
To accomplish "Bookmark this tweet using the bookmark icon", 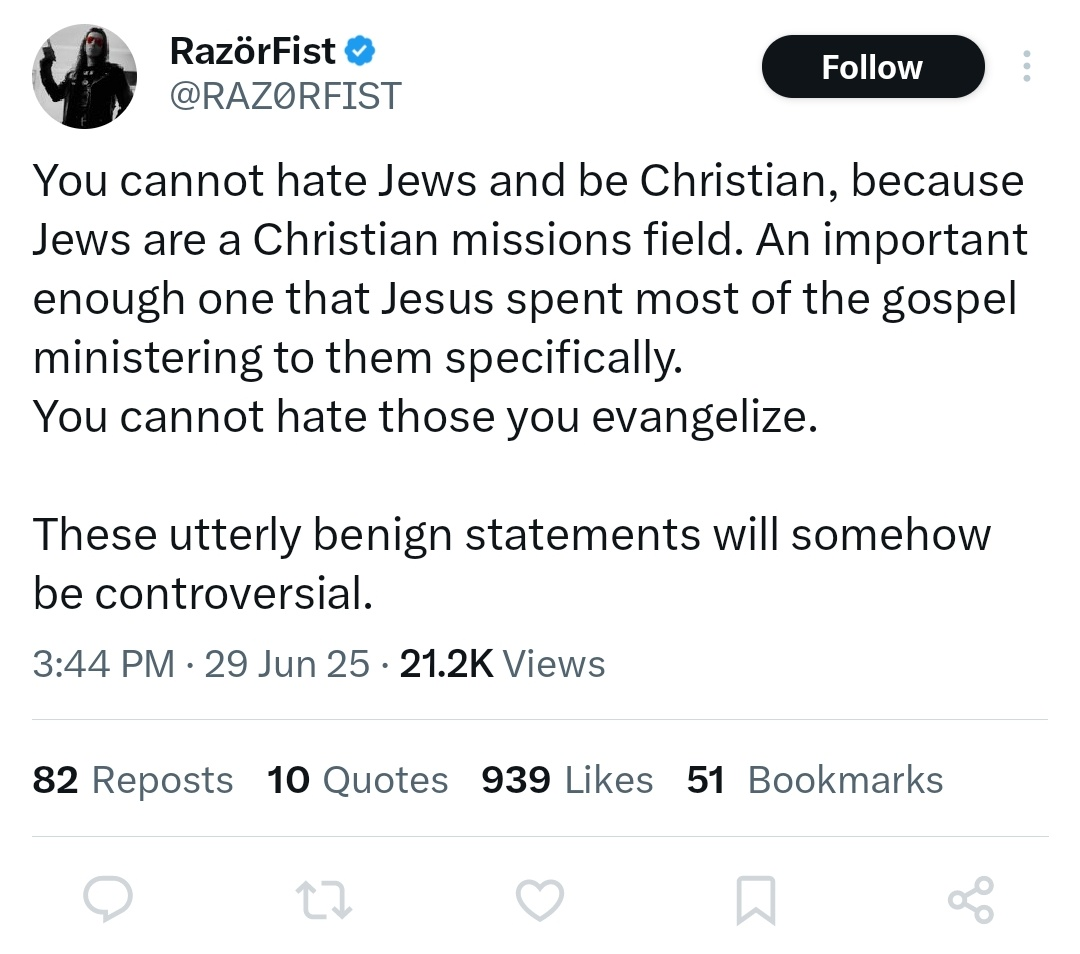I will coord(755,900).
